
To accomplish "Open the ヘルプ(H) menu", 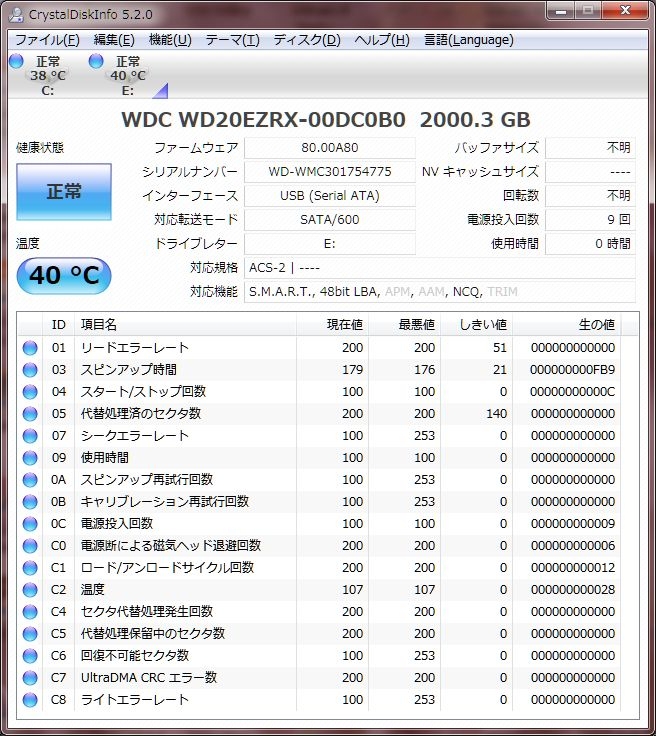I will pyautogui.click(x=381, y=40).
